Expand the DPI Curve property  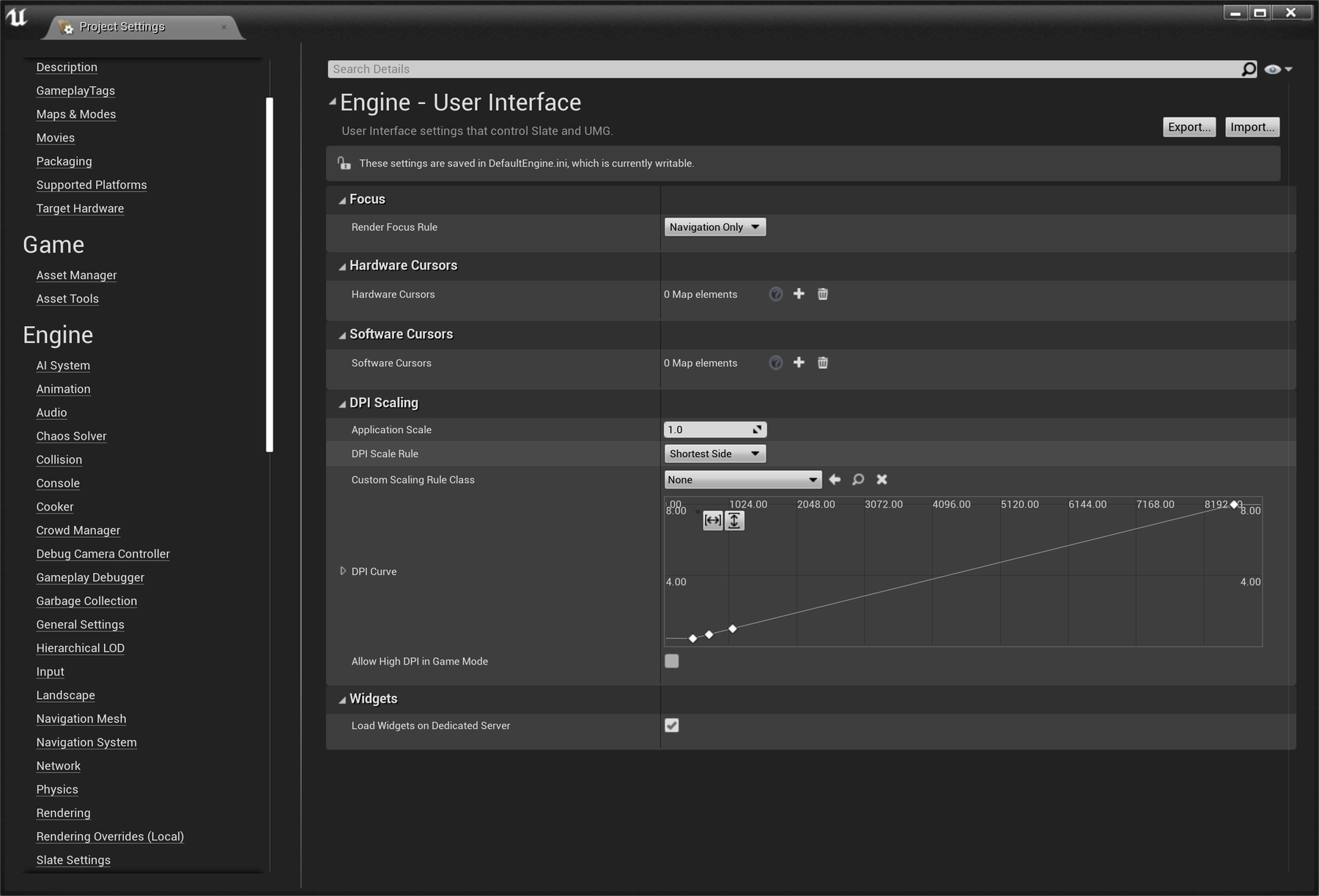[342, 571]
